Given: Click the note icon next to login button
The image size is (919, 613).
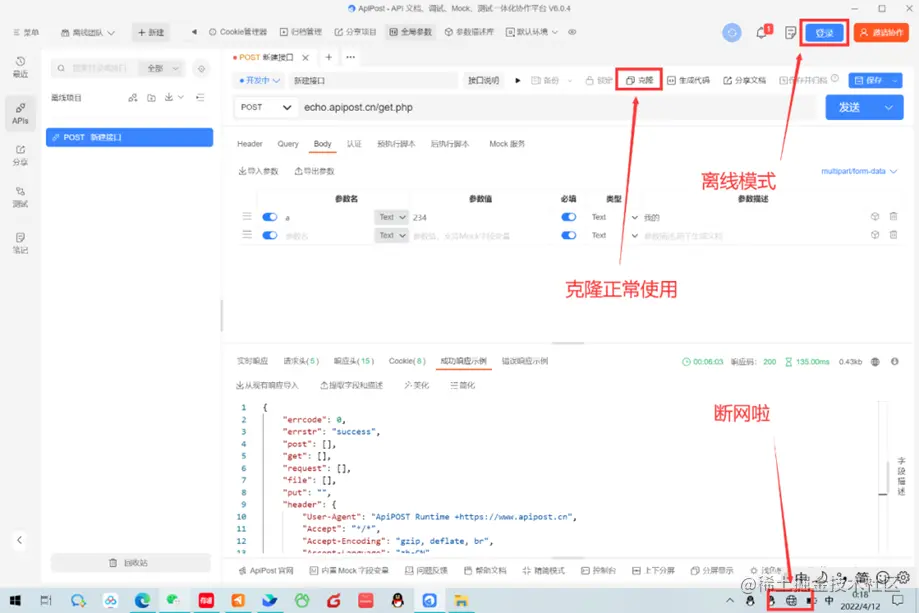Looking at the screenshot, I should pyautogui.click(x=791, y=32).
